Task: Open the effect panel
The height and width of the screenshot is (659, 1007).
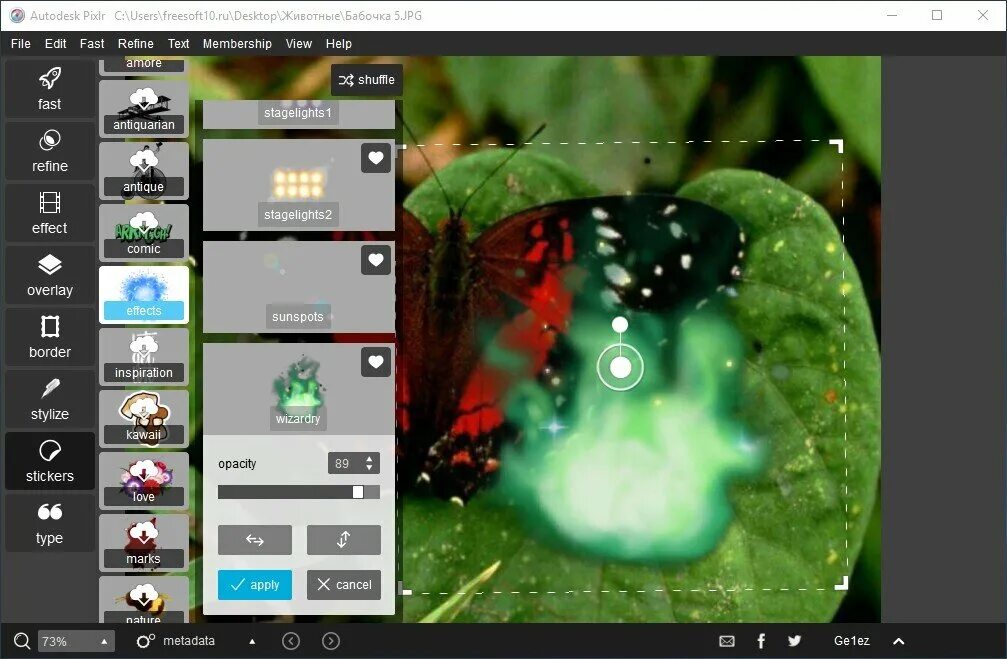Action: pyautogui.click(x=49, y=213)
